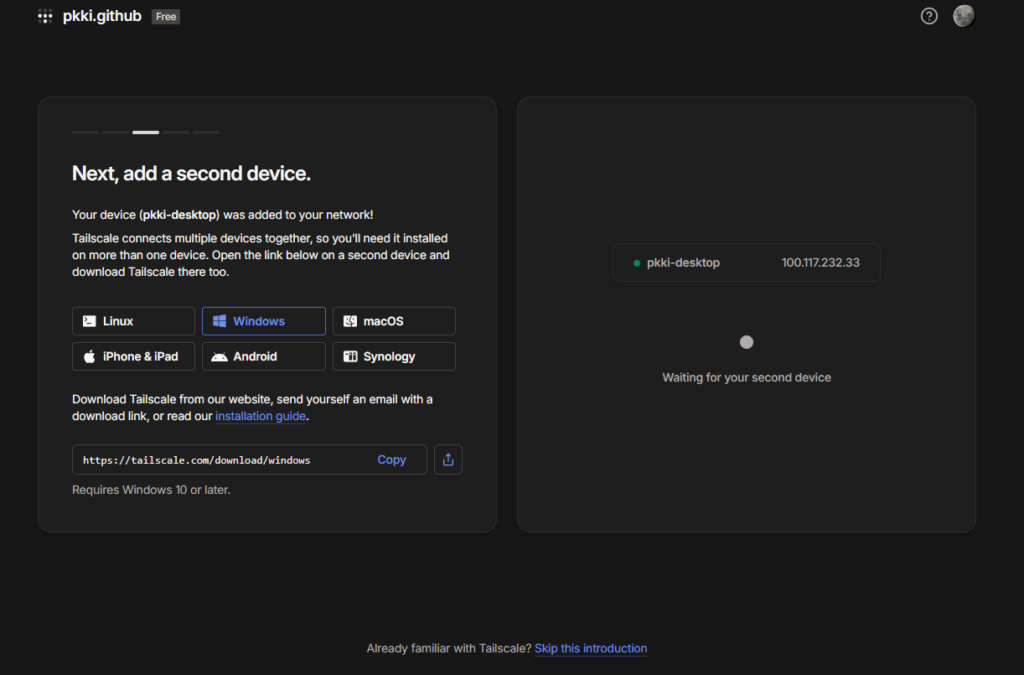Open the user avatar menu
1024x675 pixels.
pos(963,16)
